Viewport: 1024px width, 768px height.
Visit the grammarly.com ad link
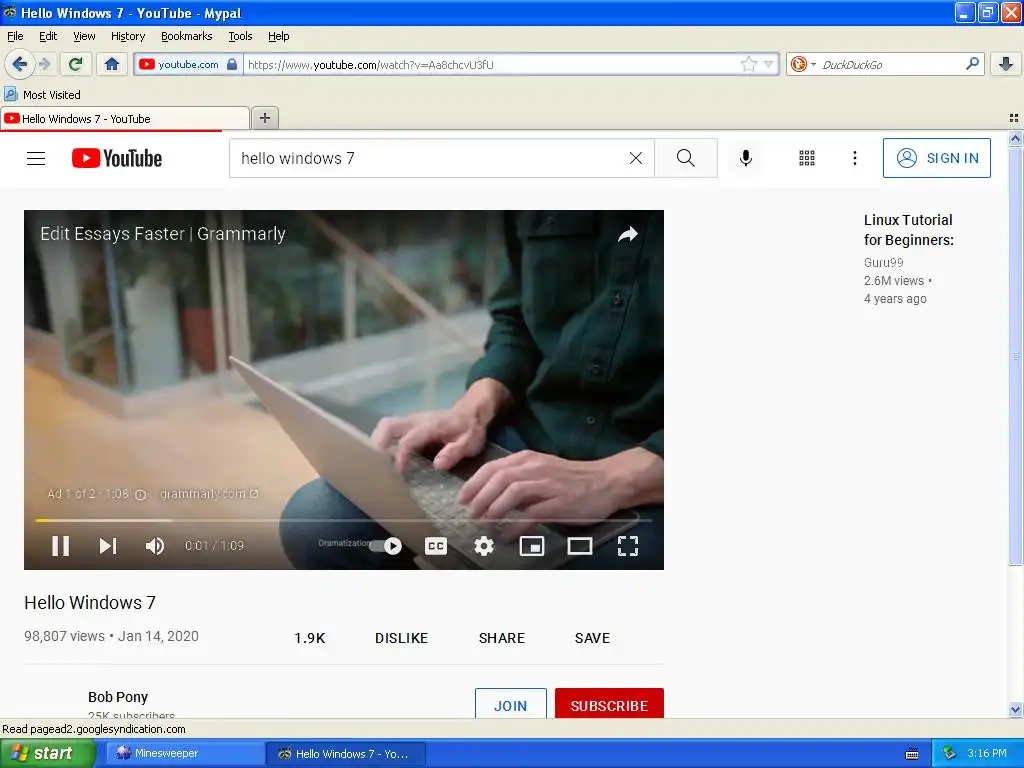click(209, 494)
